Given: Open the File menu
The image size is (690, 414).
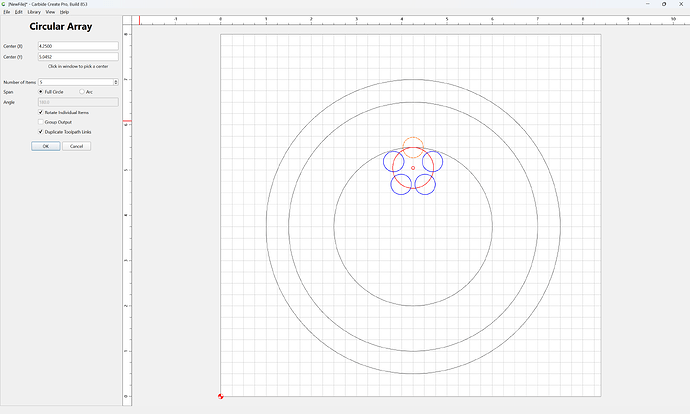Looking at the screenshot, I should 7,12.
